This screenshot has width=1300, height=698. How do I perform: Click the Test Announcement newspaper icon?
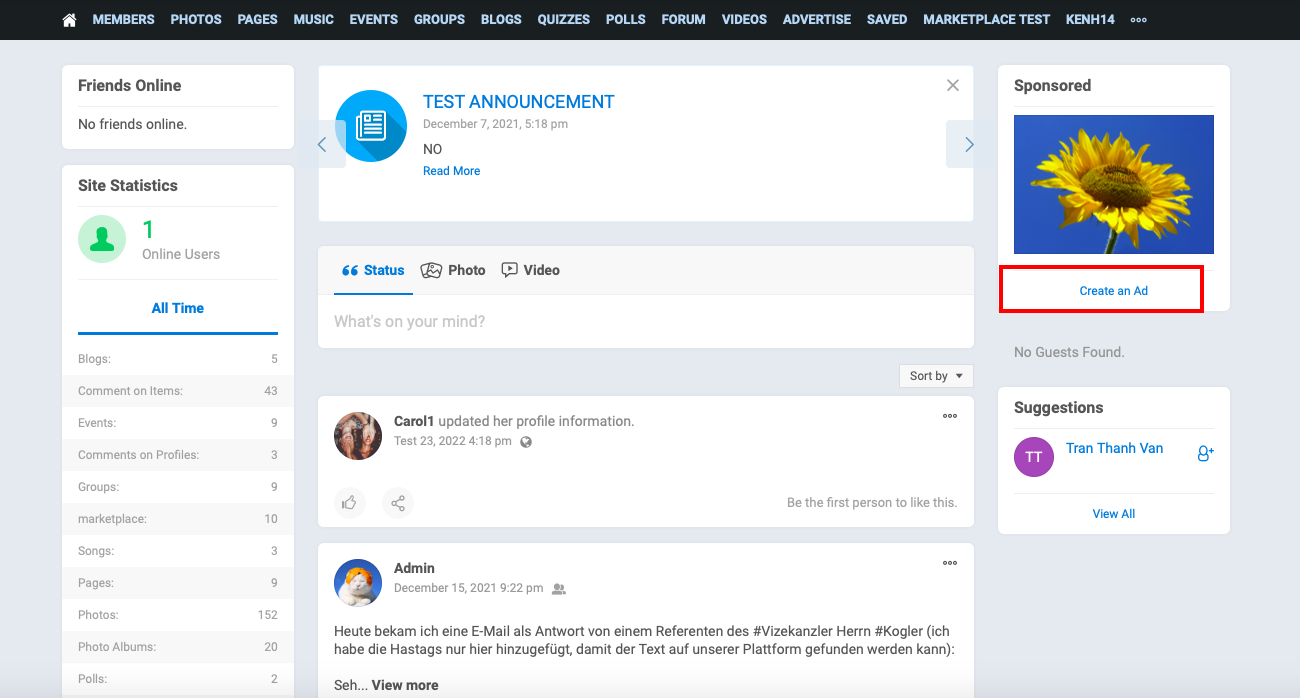coord(371,126)
